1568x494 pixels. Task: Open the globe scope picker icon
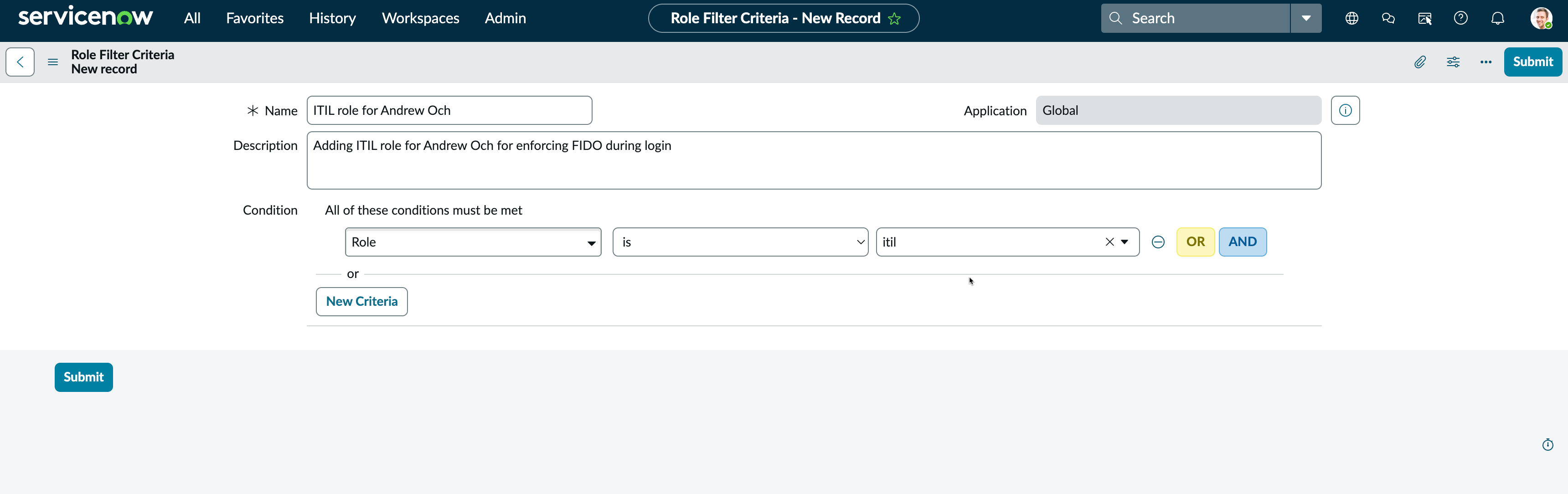(1351, 18)
